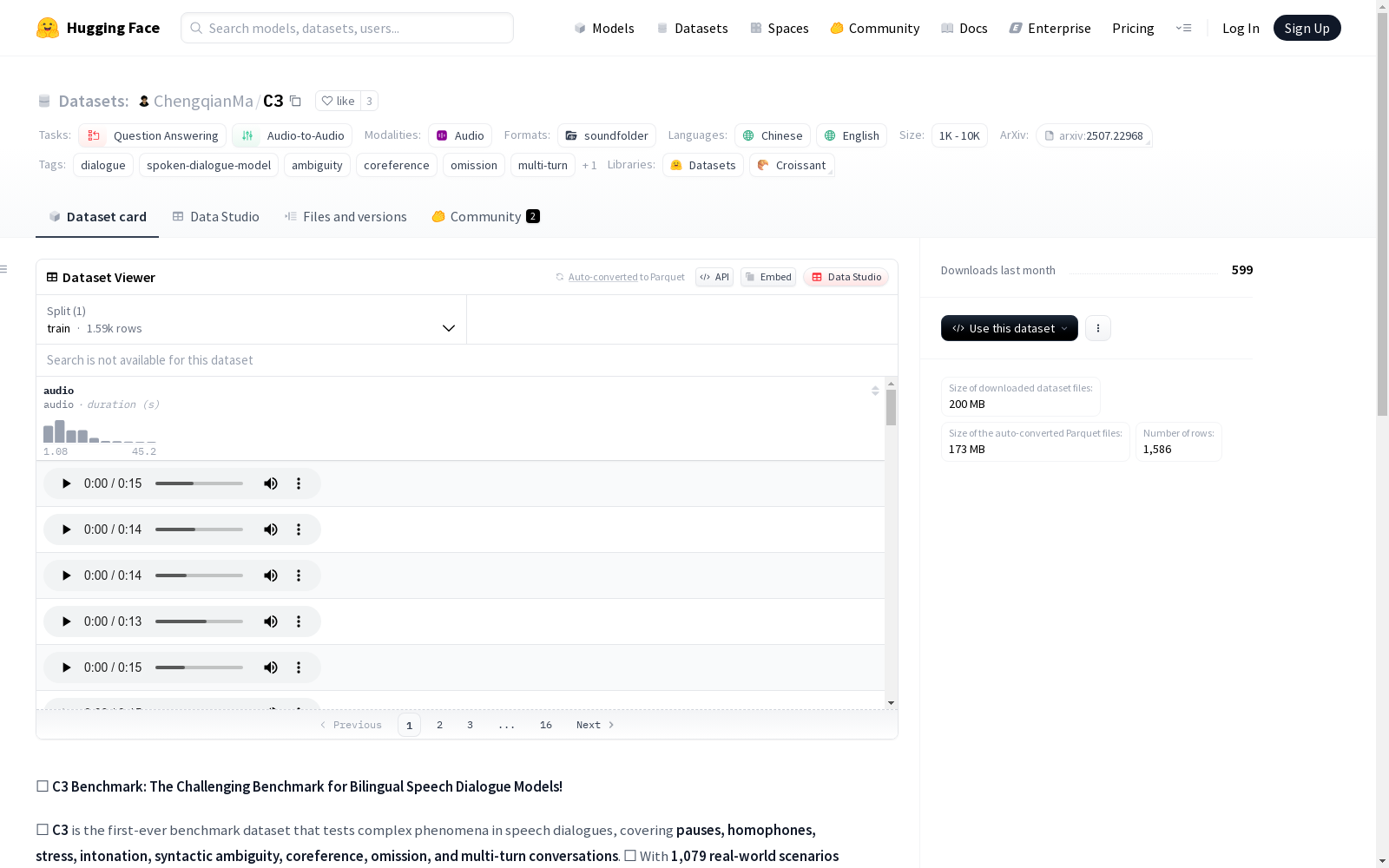Click the Embed button

coord(768,277)
